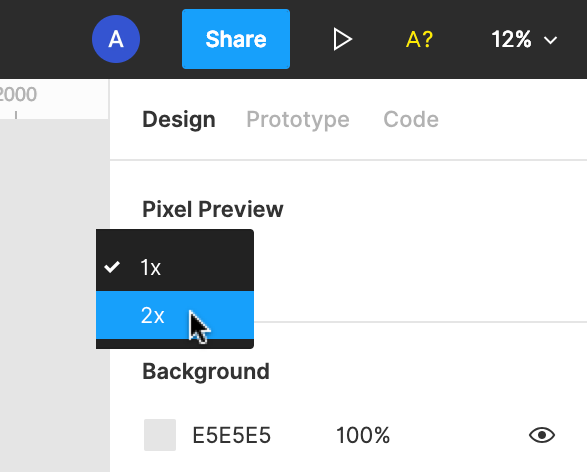Switch to the Code tab
Viewport: 587px width, 472px height.
point(411,119)
